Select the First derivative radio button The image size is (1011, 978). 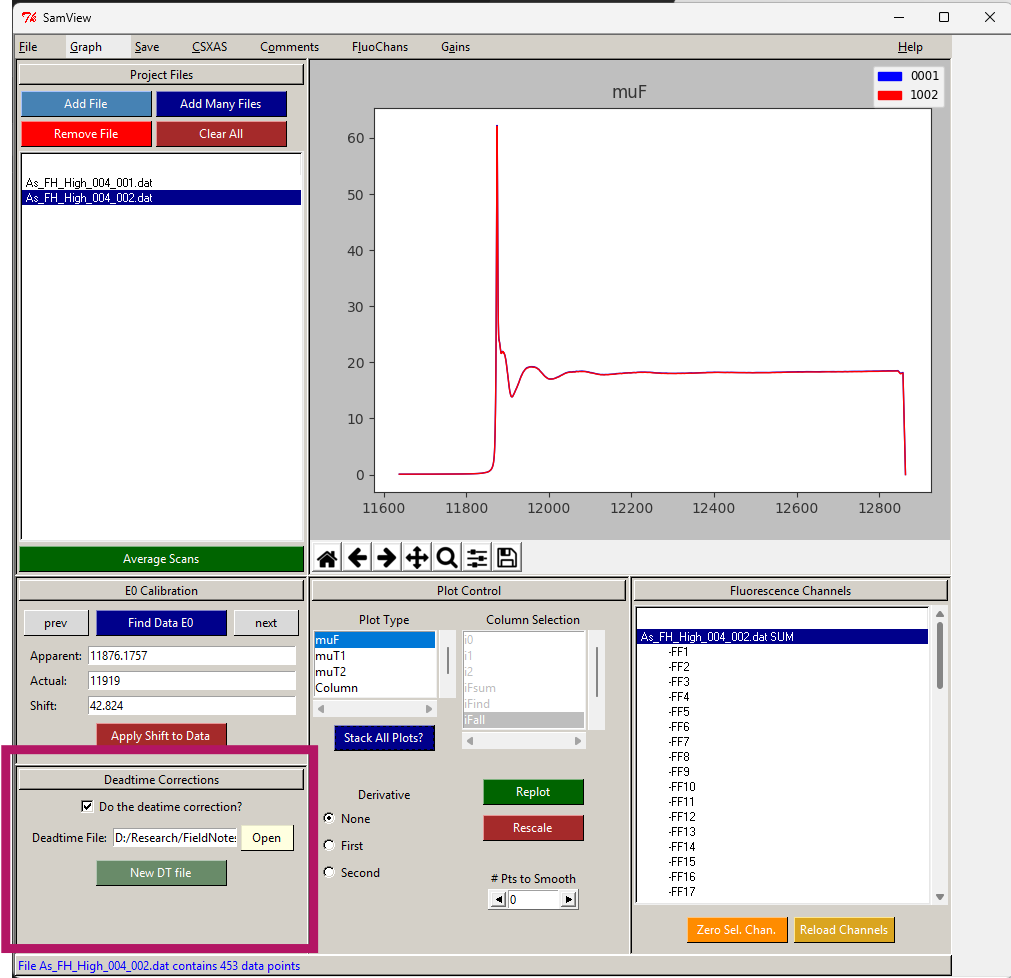tap(329, 845)
